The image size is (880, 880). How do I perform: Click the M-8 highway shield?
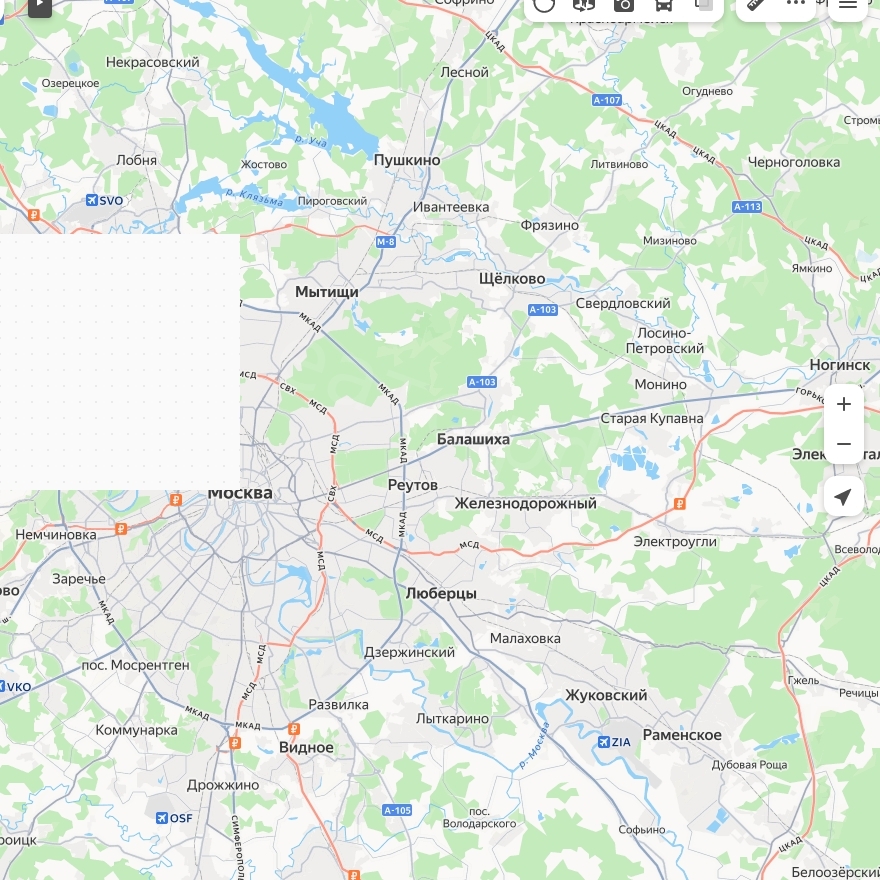click(386, 242)
